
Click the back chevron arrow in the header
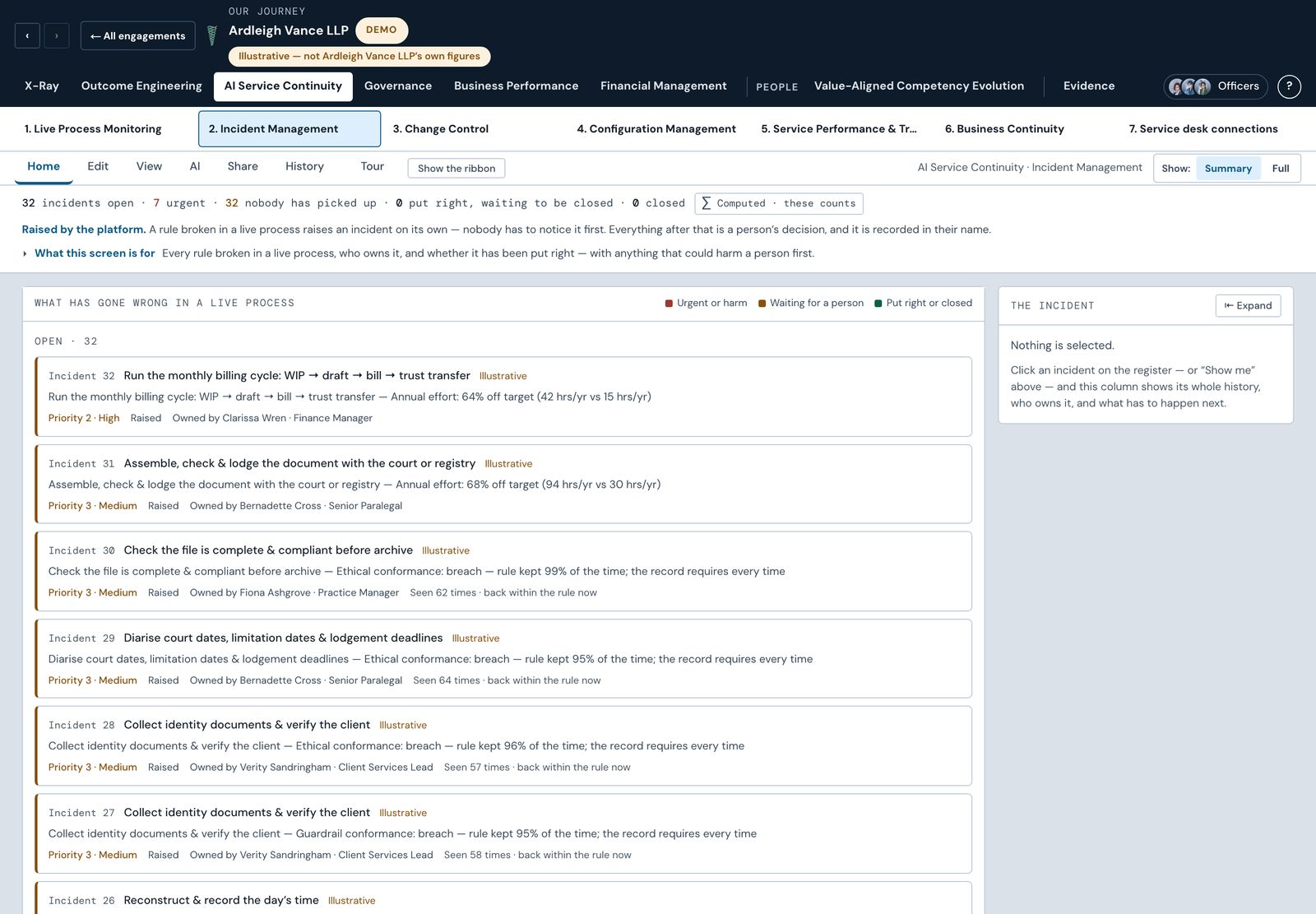pyautogui.click(x=27, y=35)
